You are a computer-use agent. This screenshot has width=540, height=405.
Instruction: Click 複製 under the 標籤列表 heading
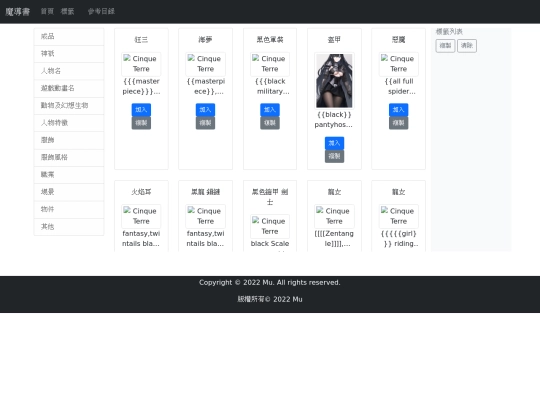point(445,46)
